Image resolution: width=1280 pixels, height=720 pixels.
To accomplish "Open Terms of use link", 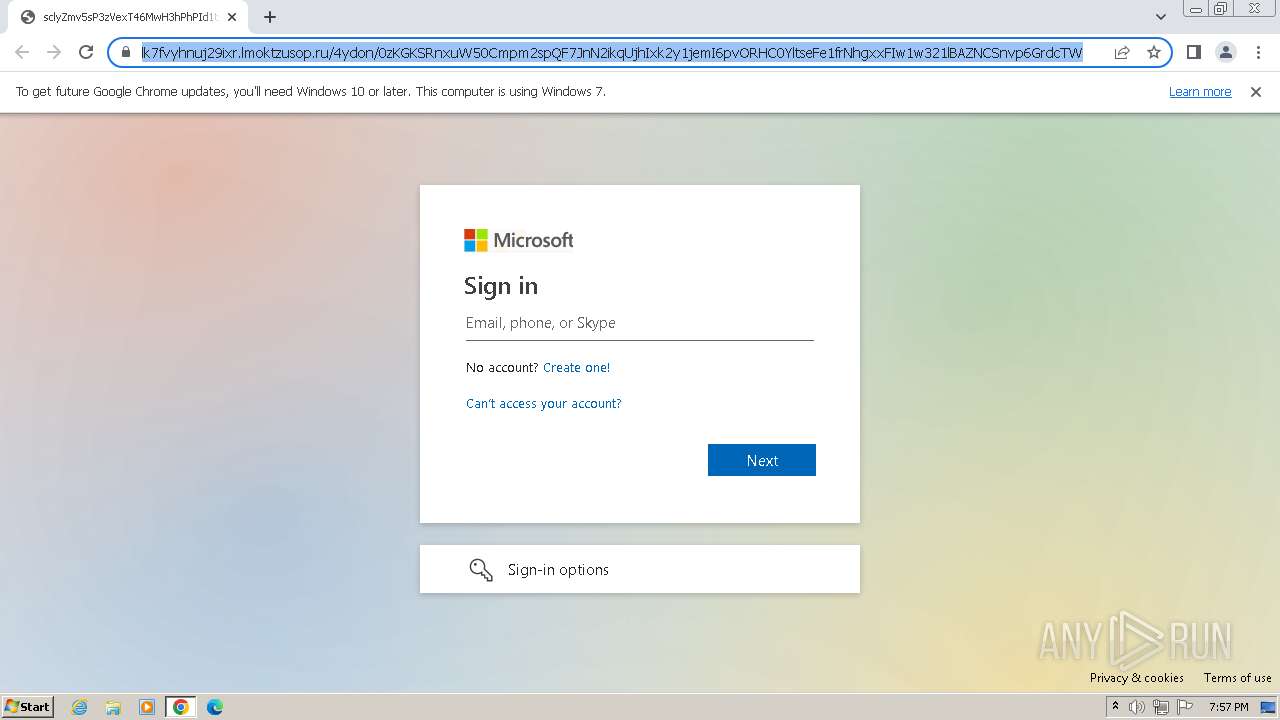I will [1237, 677].
